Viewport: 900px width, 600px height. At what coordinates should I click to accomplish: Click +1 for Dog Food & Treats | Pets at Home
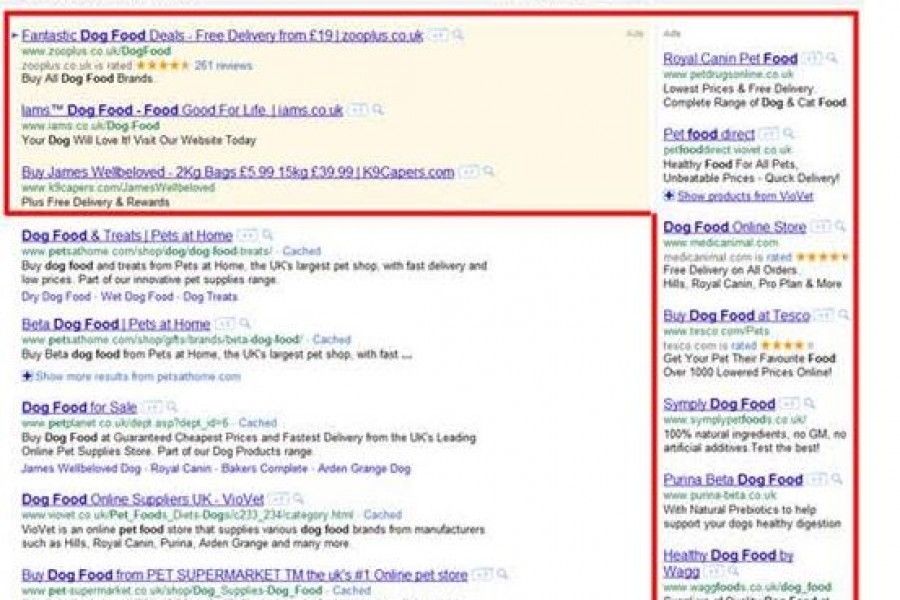(247, 235)
